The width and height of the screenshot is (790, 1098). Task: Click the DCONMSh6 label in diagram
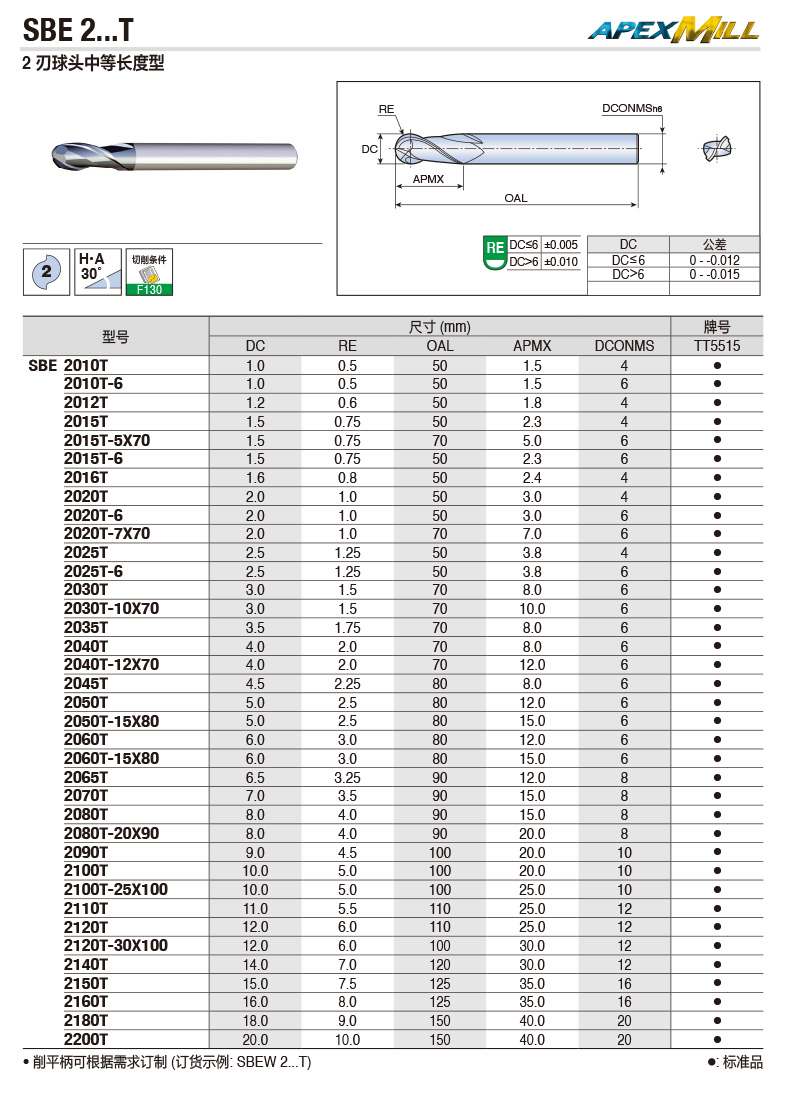632,109
